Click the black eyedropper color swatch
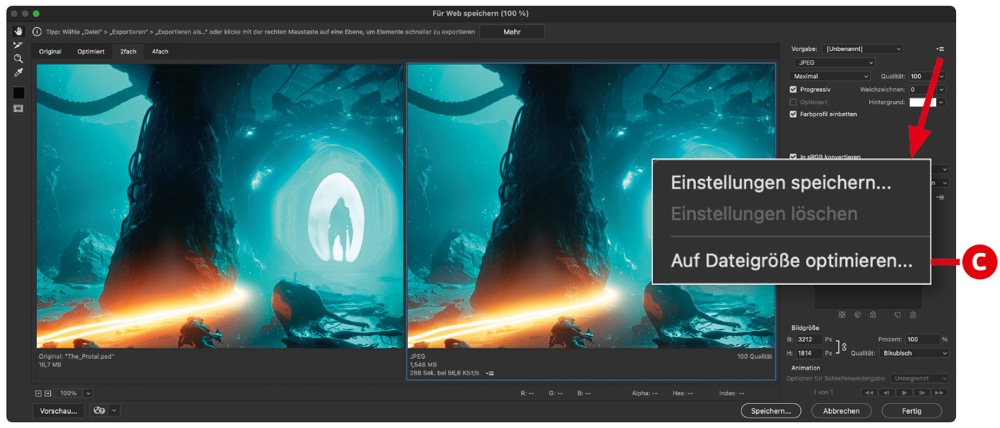Screen dimensions: 1000x428 click(x=18, y=93)
